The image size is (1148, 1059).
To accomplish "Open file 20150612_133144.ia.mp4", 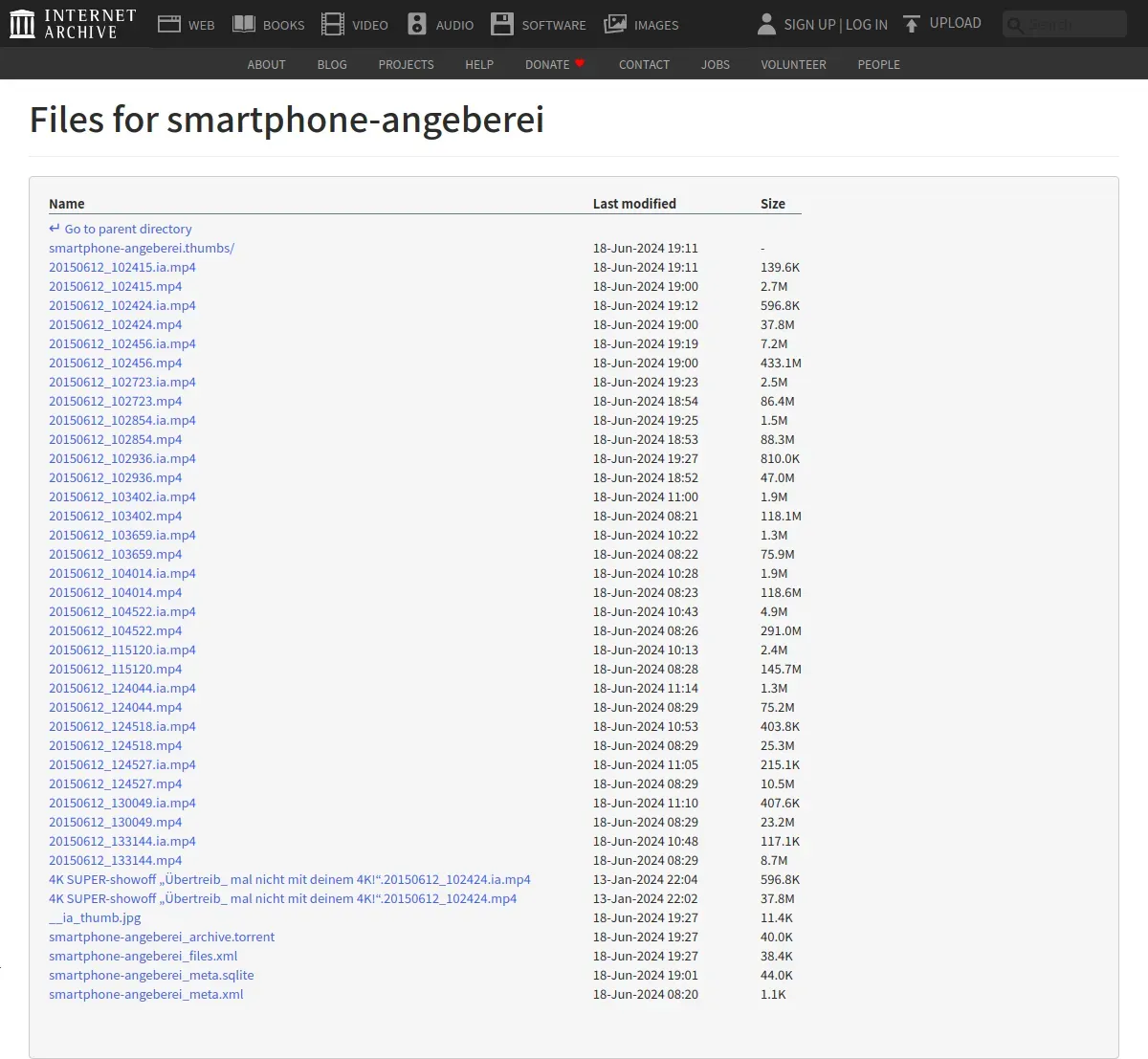I will (x=122, y=841).
